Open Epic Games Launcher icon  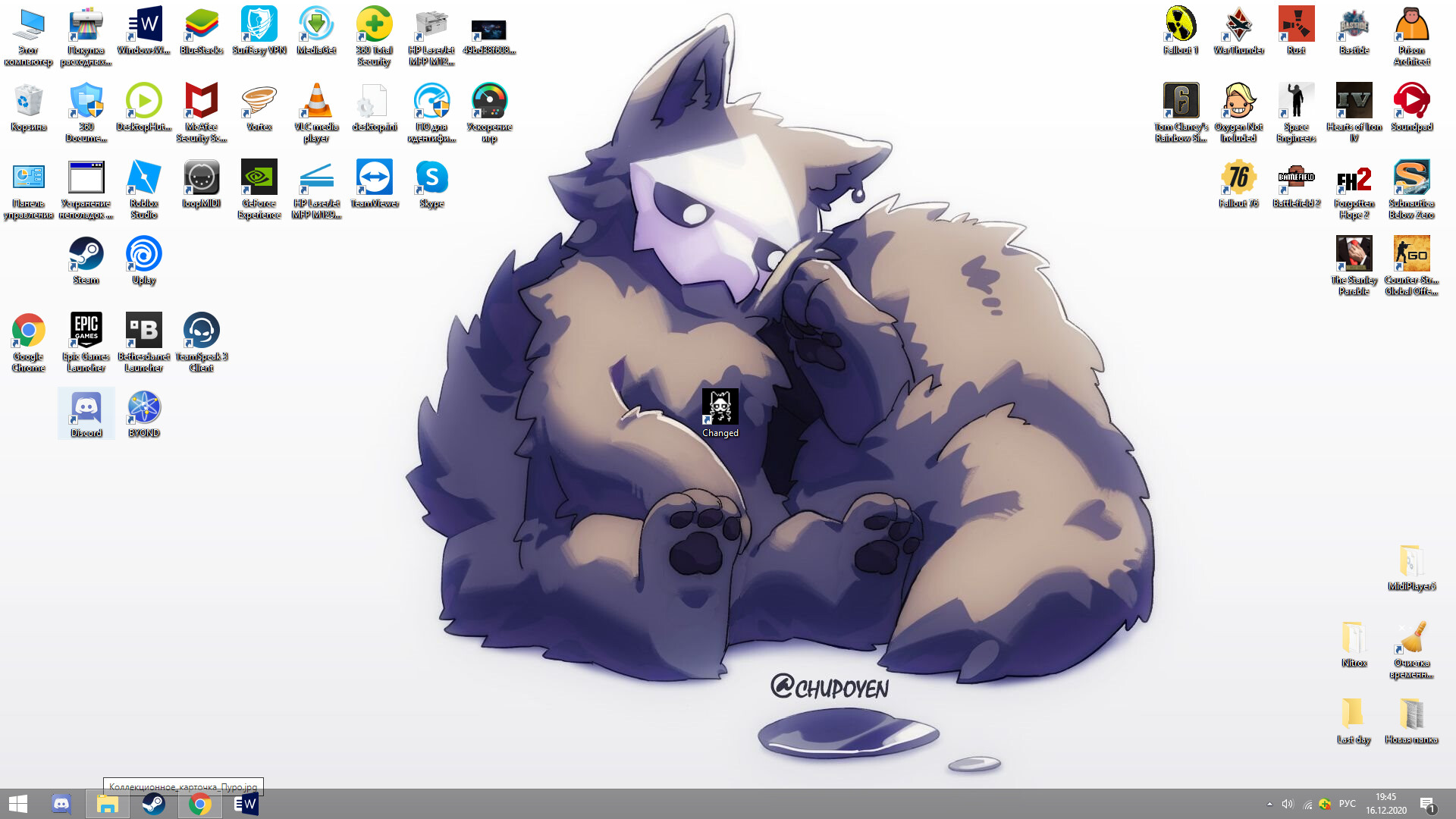click(86, 342)
